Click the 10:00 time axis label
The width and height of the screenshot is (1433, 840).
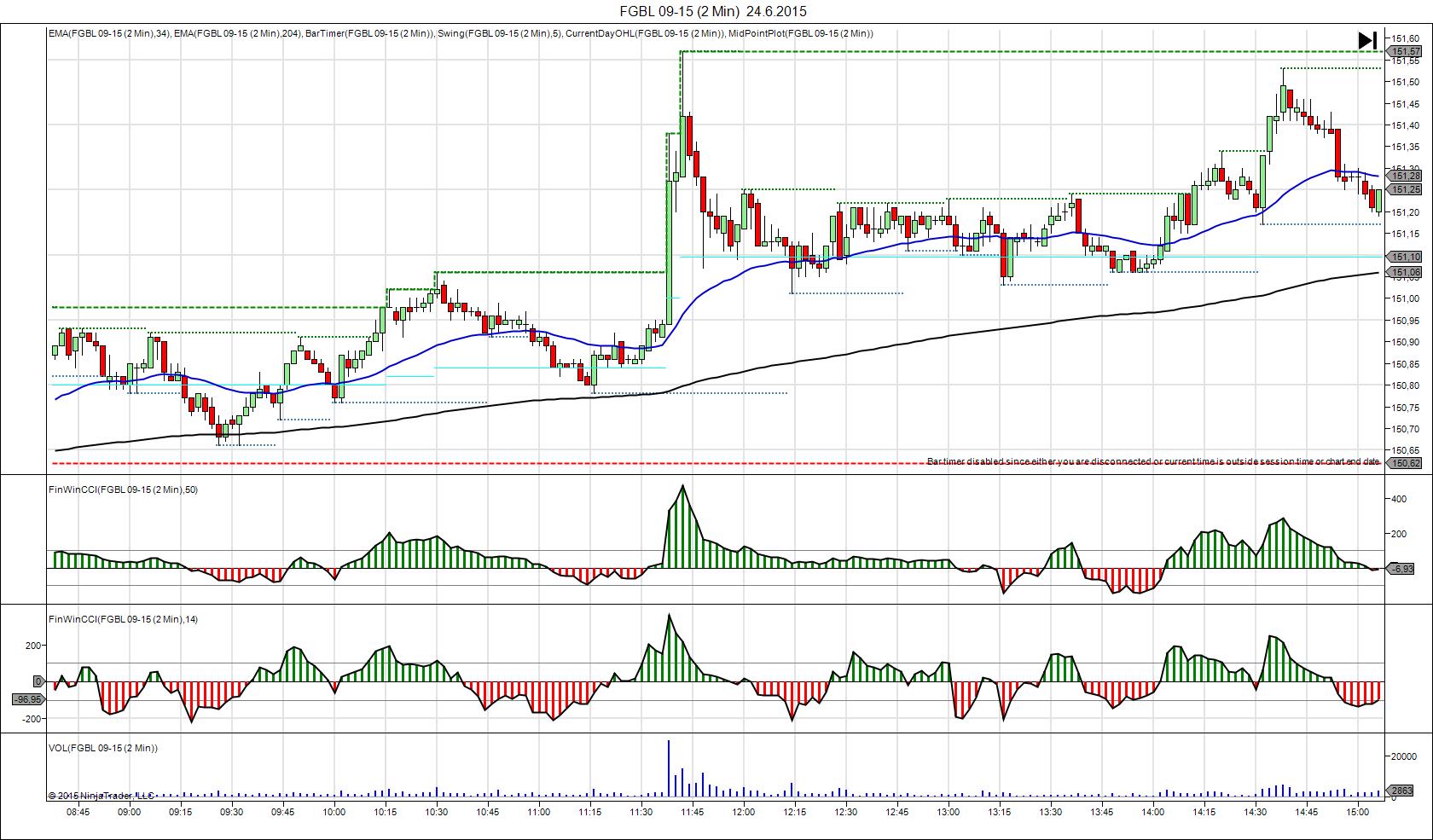334,813
